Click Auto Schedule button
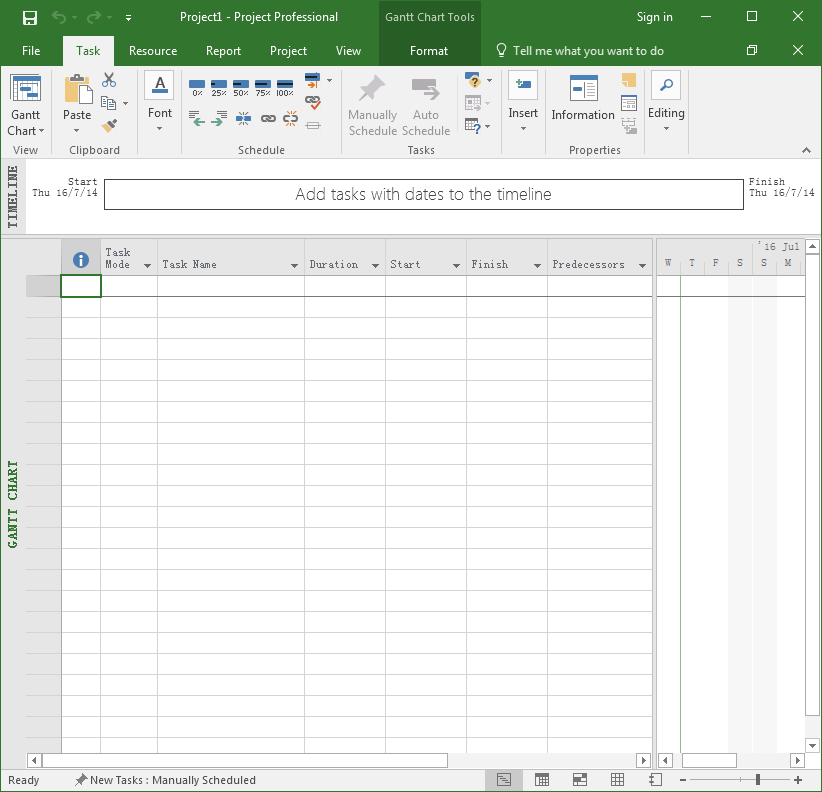 click(426, 106)
